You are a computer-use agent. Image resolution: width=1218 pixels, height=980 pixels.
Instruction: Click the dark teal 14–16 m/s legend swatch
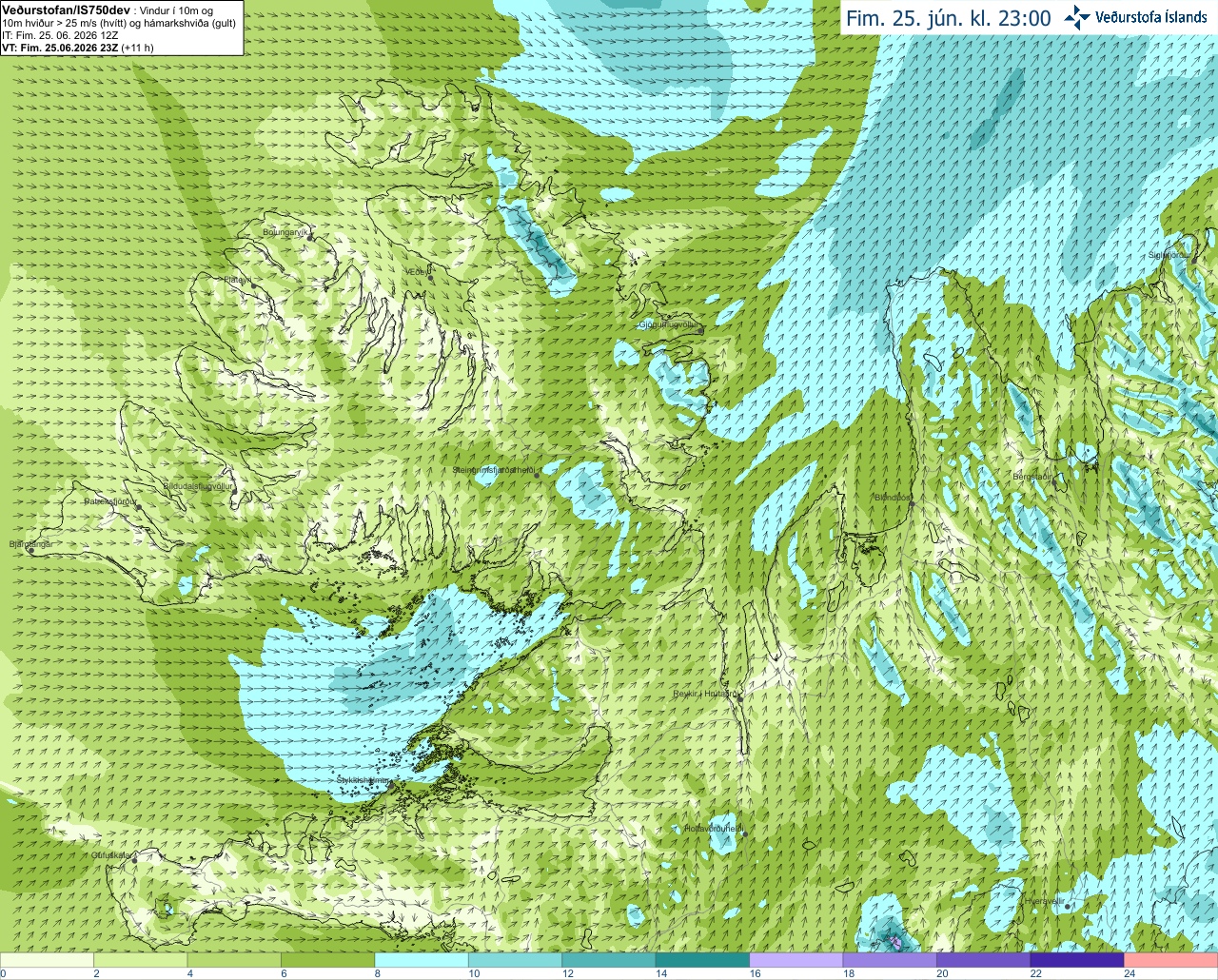click(x=703, y=960)
